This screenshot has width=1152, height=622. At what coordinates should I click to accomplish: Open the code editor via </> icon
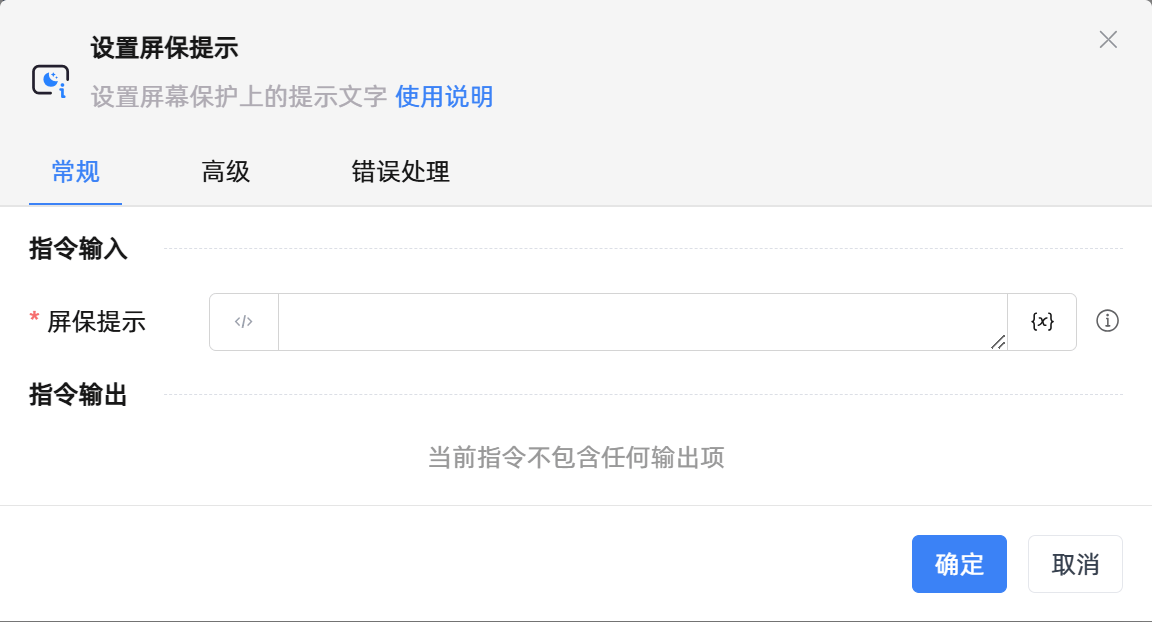pos(243,321)
